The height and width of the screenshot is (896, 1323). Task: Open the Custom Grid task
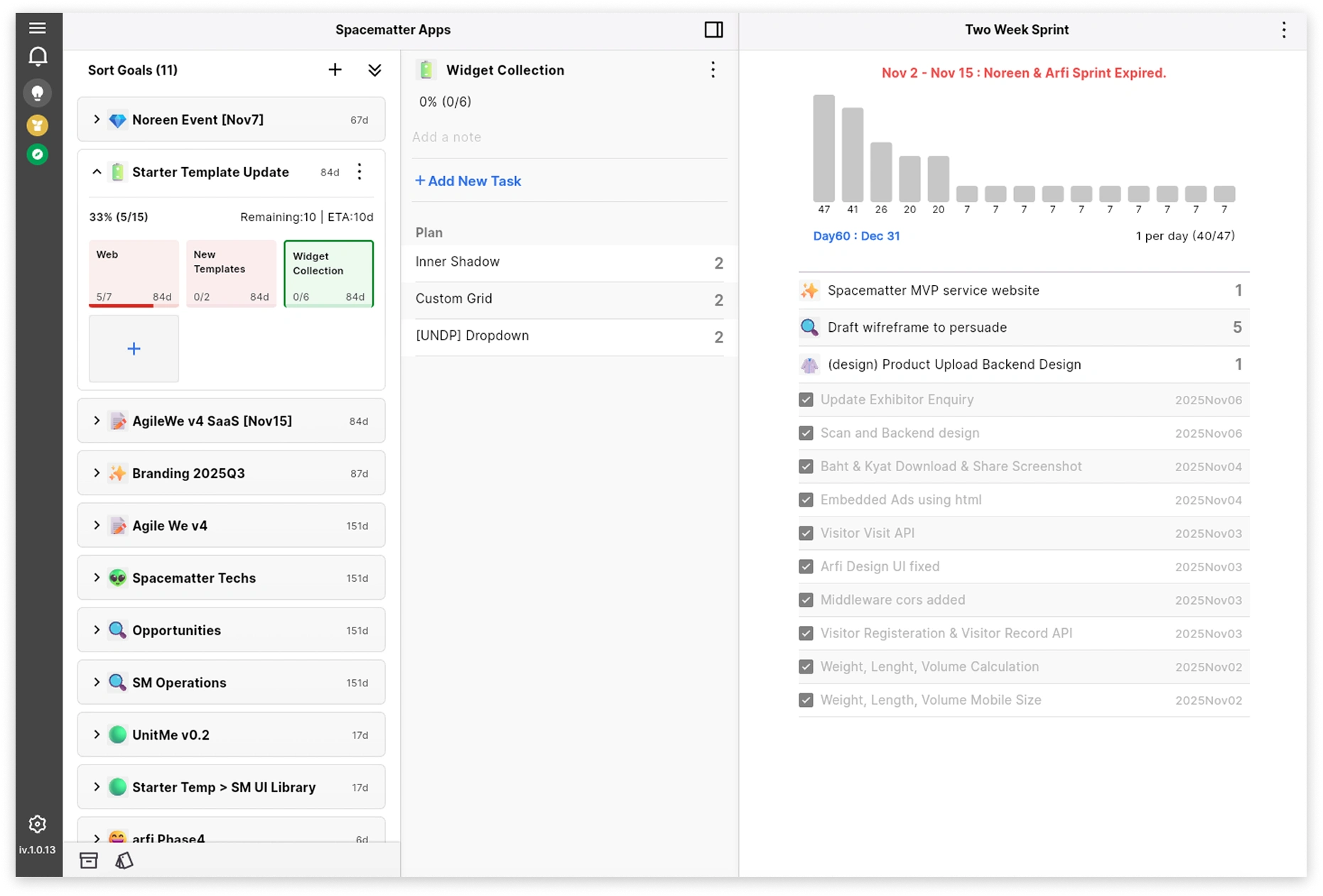coord(569,299)
